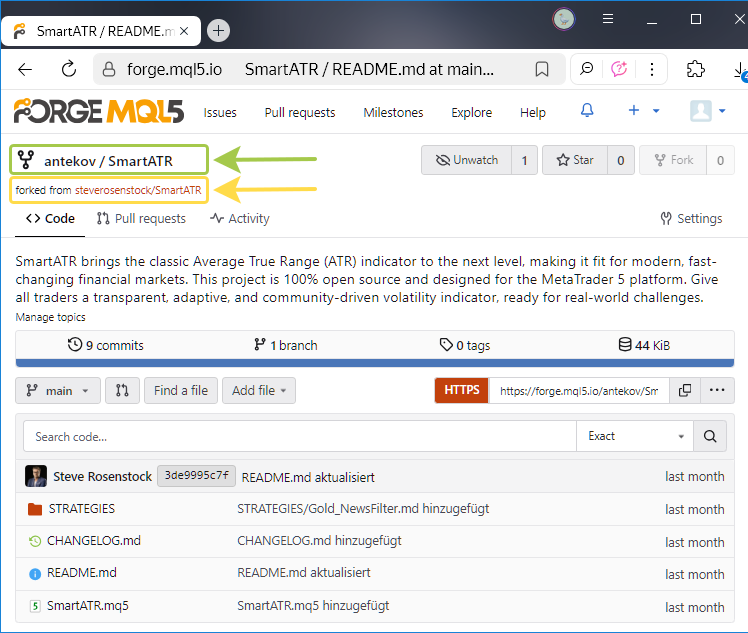
Task: Open commit 'STRATEGIES/Gold_NewsFilter.md hinzugefügt'
Action: coord(363,508)
